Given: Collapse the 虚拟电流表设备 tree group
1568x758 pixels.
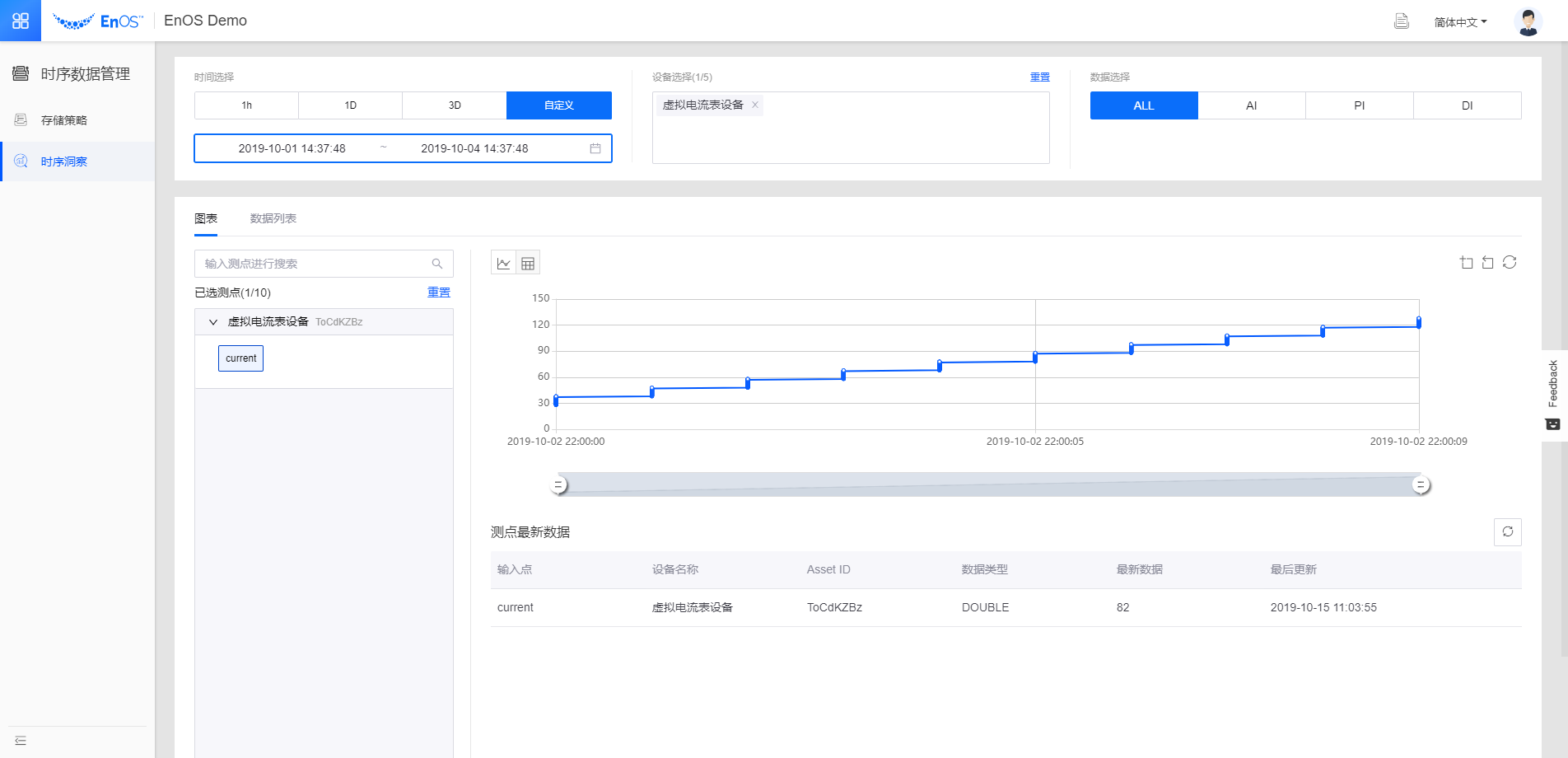Looking at the screenshot, I should (213, 322).
